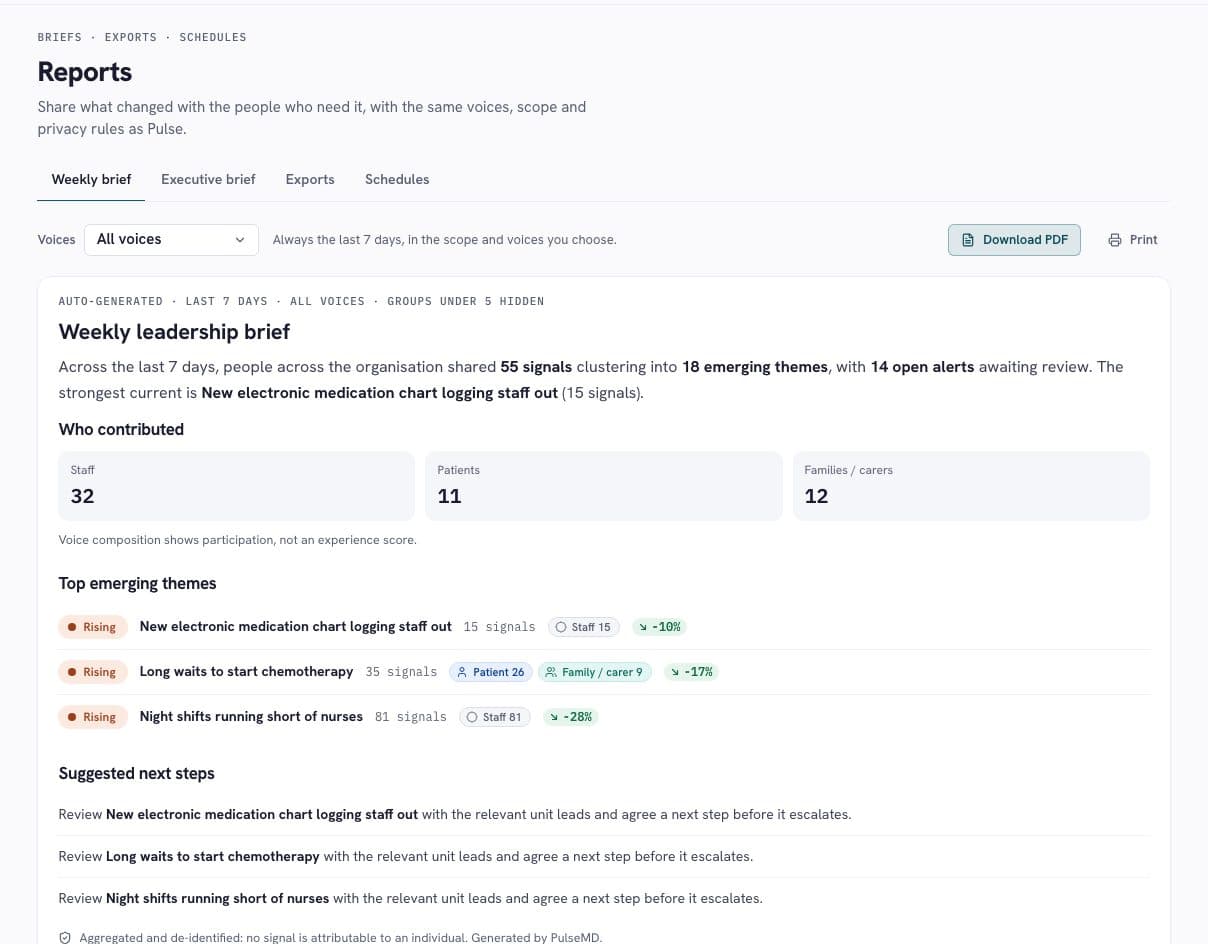Click the printer icon
Screen dimensions: 1208x944
[1115, 240]
